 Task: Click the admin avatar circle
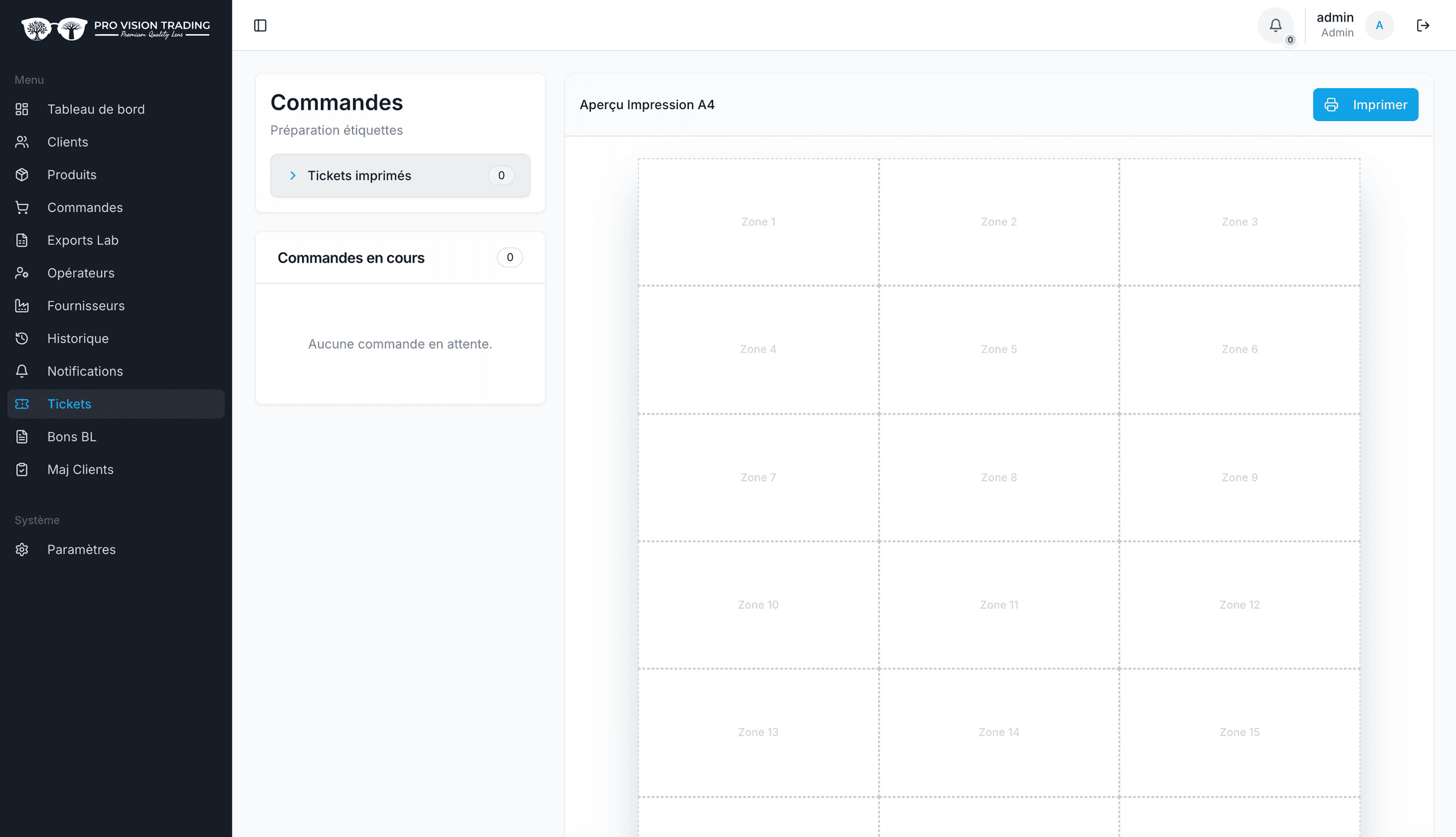[x=1379, y=25]
